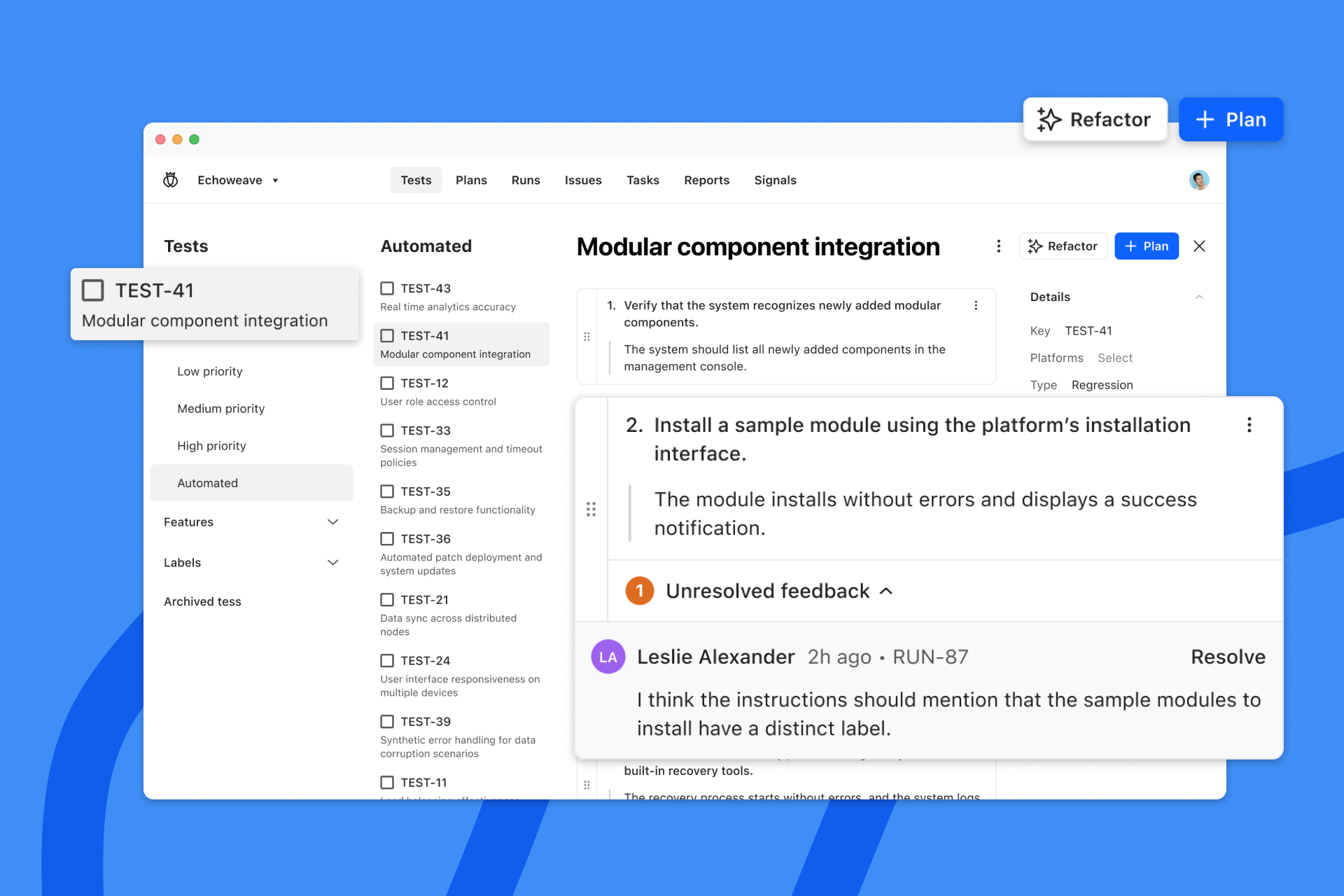Select Automated in the Tests sidebar
Viewport: 1344px width, 896px height.
208,482
